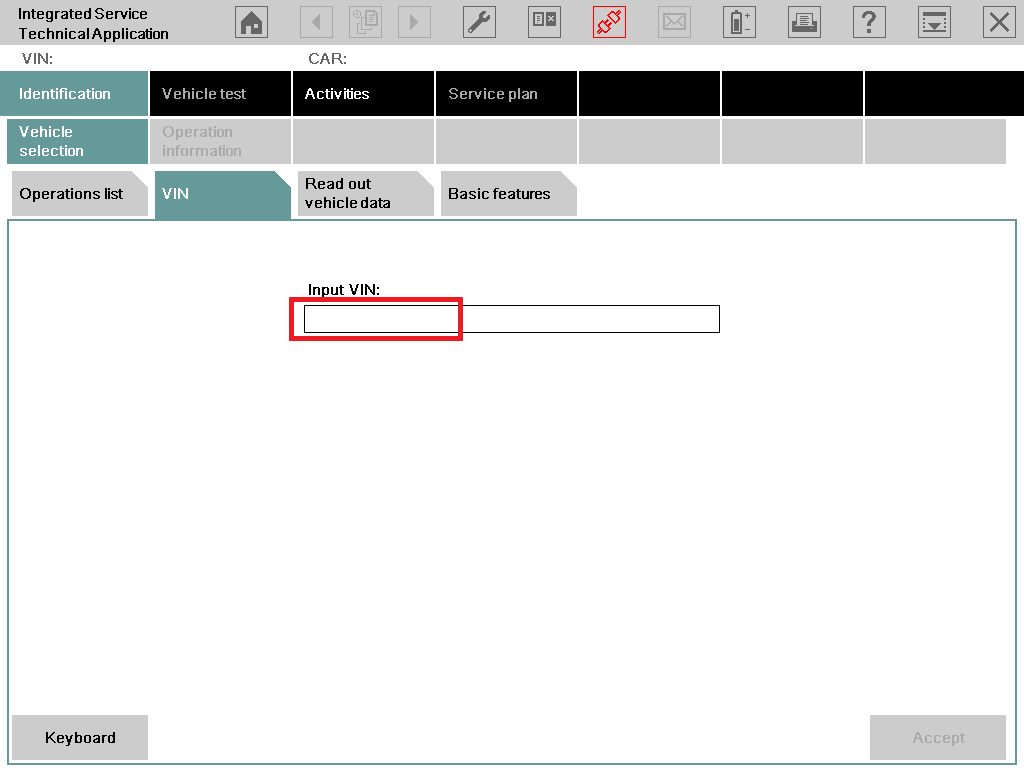Viewport: 1024px width, 768px height.
Task: Click the Accept button
Action: [x=938, y=738]
